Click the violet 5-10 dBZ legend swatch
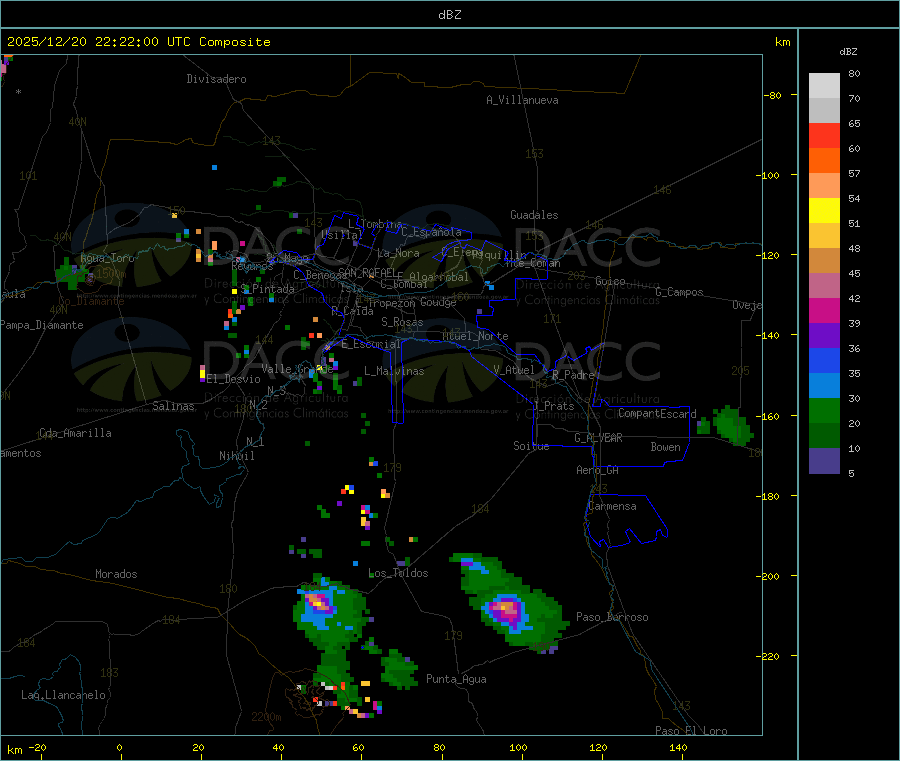Screen dimensions: 900x761 click(824, 461)
